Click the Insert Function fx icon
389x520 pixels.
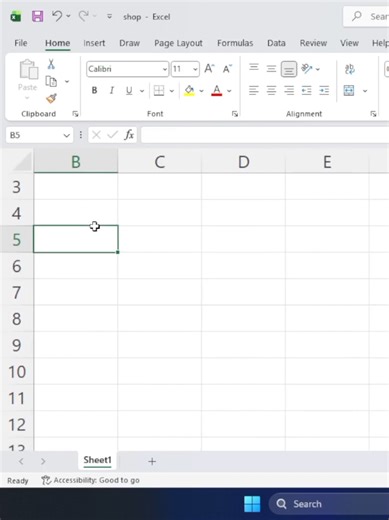point(129,135)
